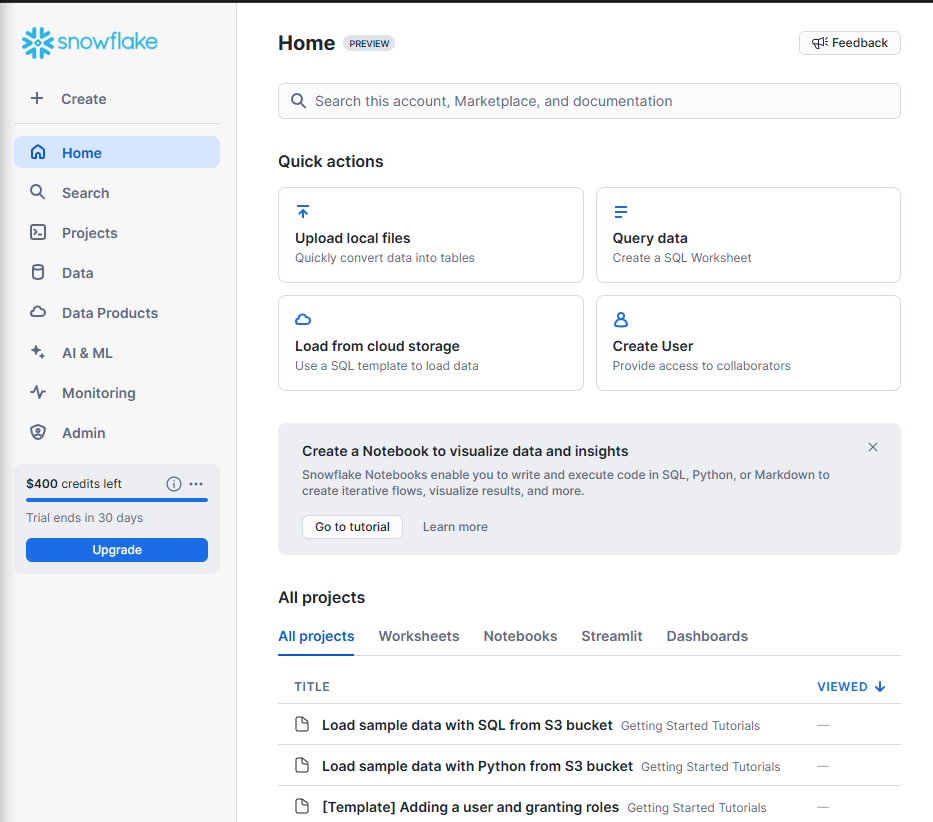The width and height of the screenshot is (933, 822).
Task: Open Load sample data with Python from S3 bucket
Action: [x=477, y=766]
